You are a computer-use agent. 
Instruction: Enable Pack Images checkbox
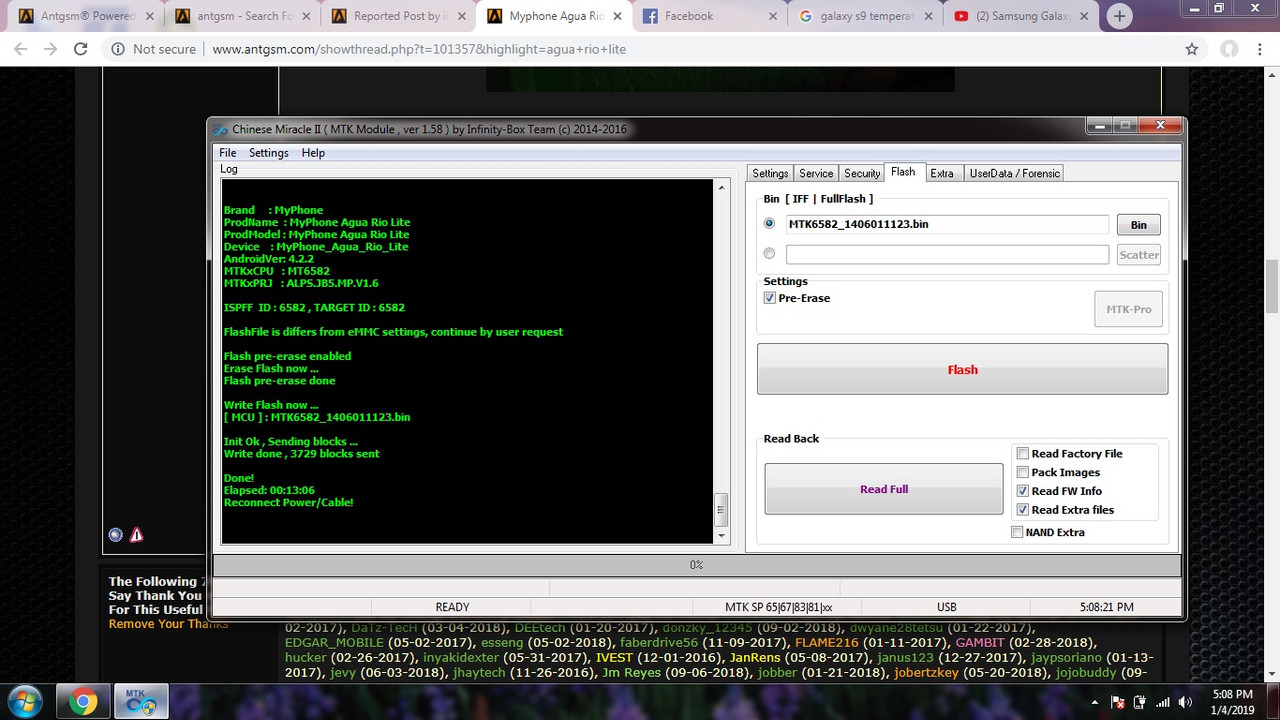(1023, 472)
